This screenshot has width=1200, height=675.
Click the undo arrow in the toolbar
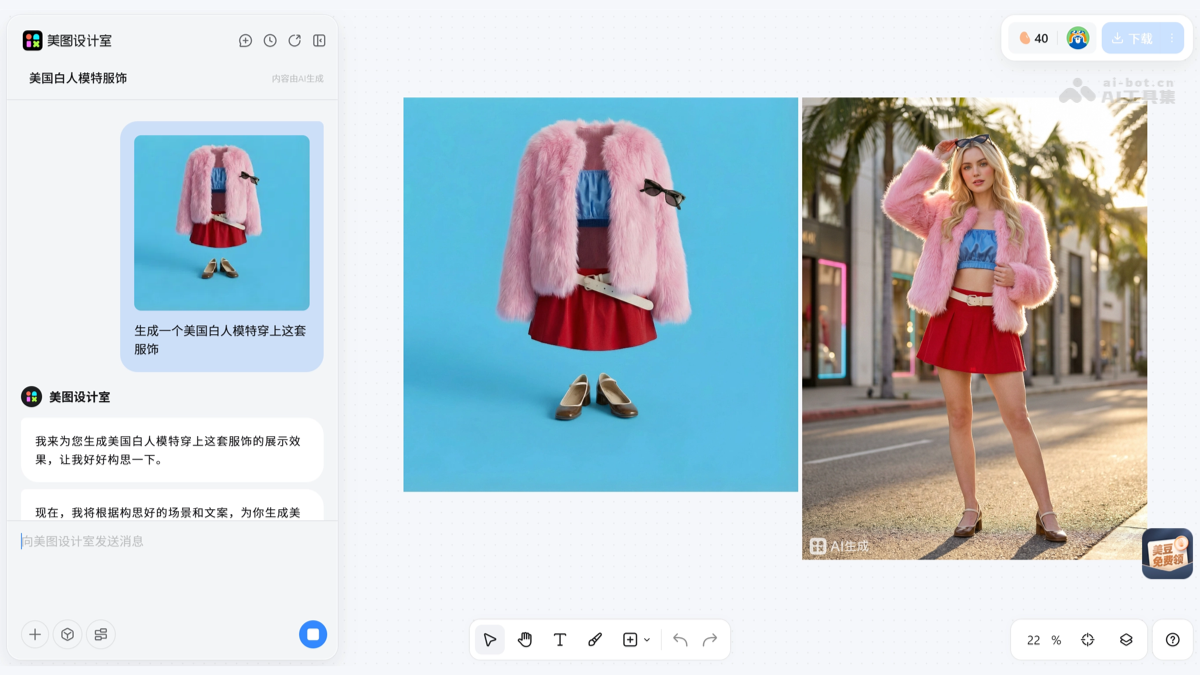click(679, 639)
